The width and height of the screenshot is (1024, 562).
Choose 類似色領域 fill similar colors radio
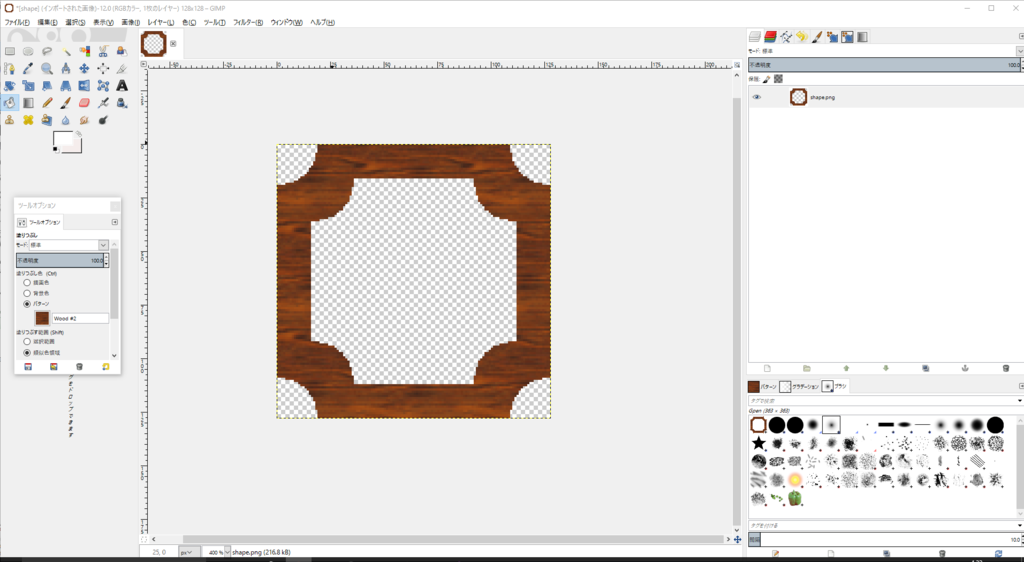[27, 352]
